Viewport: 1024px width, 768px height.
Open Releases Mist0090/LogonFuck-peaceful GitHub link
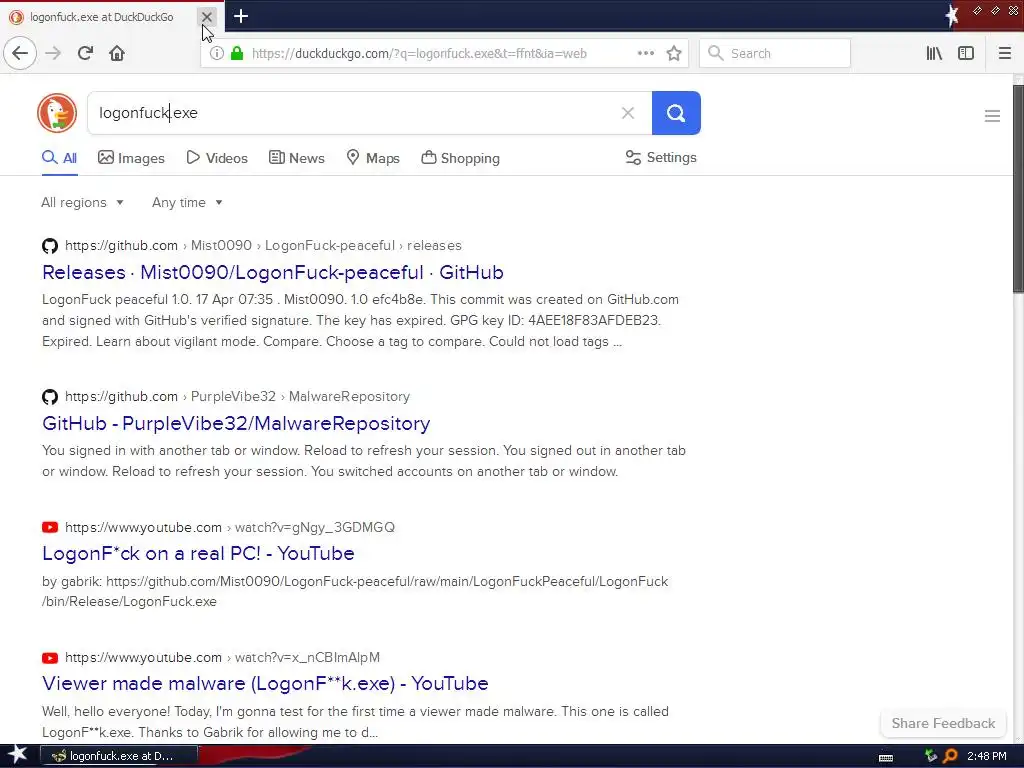click(x=273, y=272)
